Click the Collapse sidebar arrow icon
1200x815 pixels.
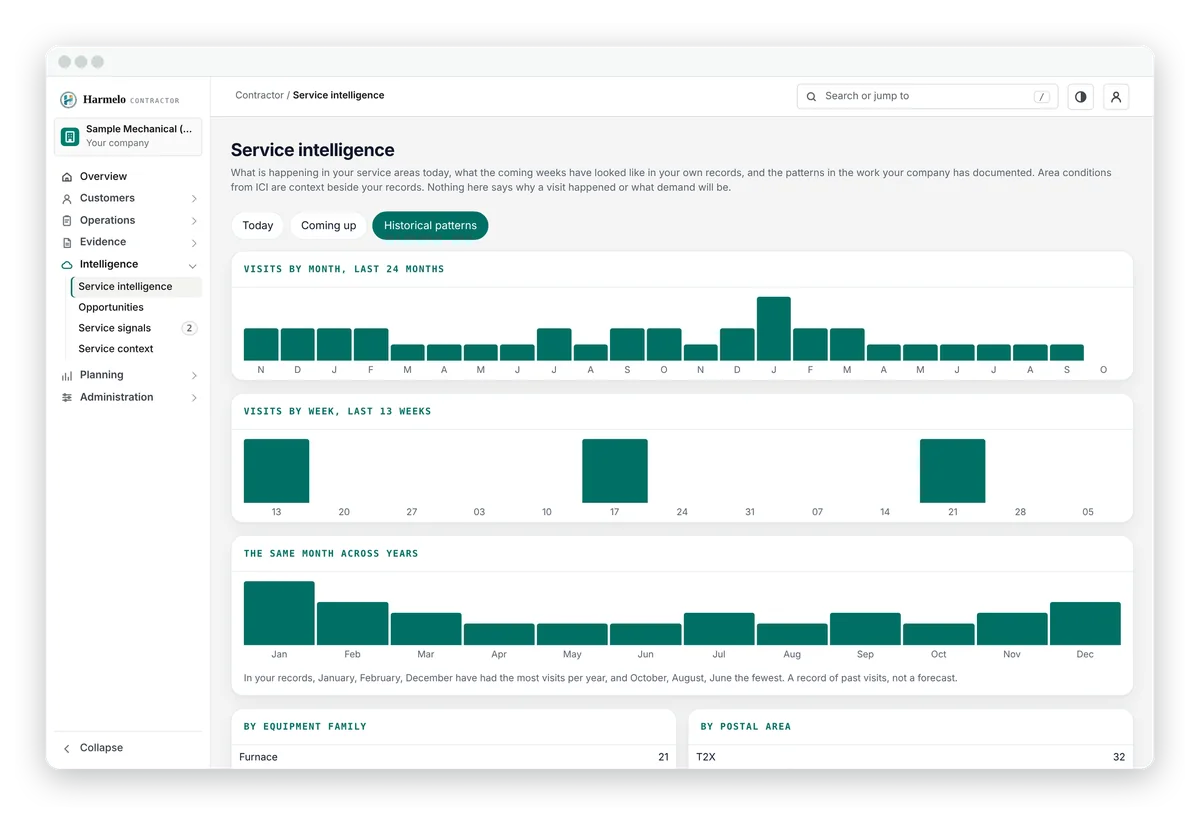click(67, 748)
